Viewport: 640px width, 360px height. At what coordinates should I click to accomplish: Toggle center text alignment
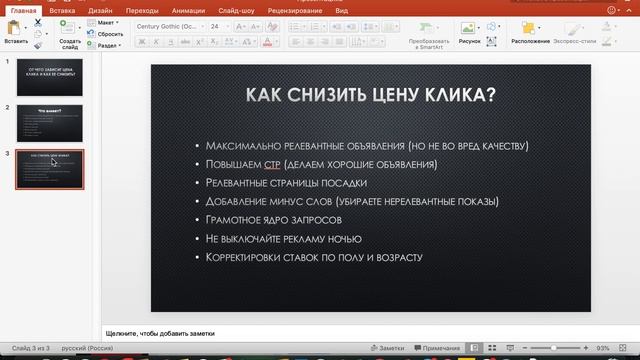click(x=310, y=42)
